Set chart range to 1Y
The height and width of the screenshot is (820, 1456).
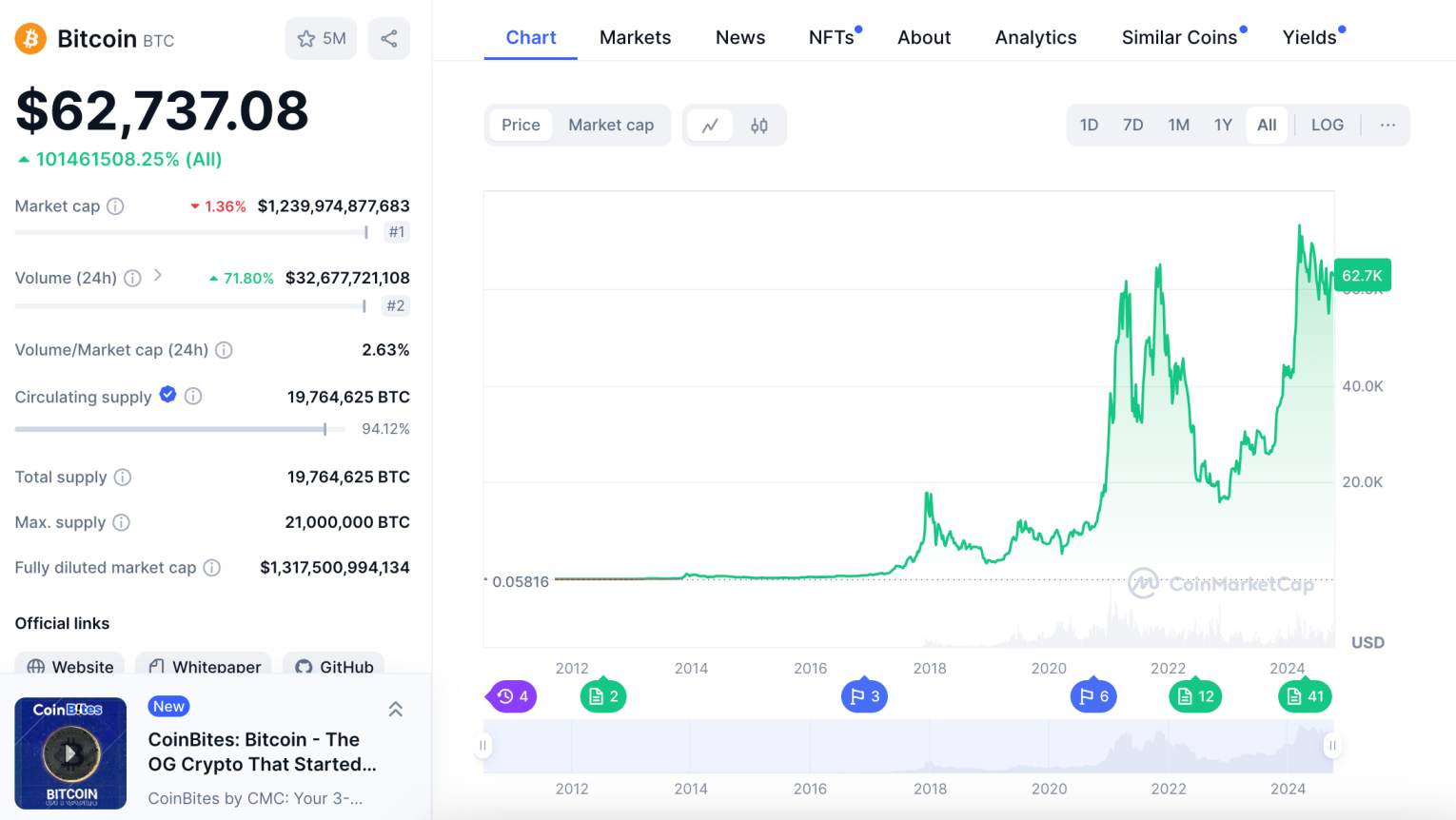(x=1223, y=126)
